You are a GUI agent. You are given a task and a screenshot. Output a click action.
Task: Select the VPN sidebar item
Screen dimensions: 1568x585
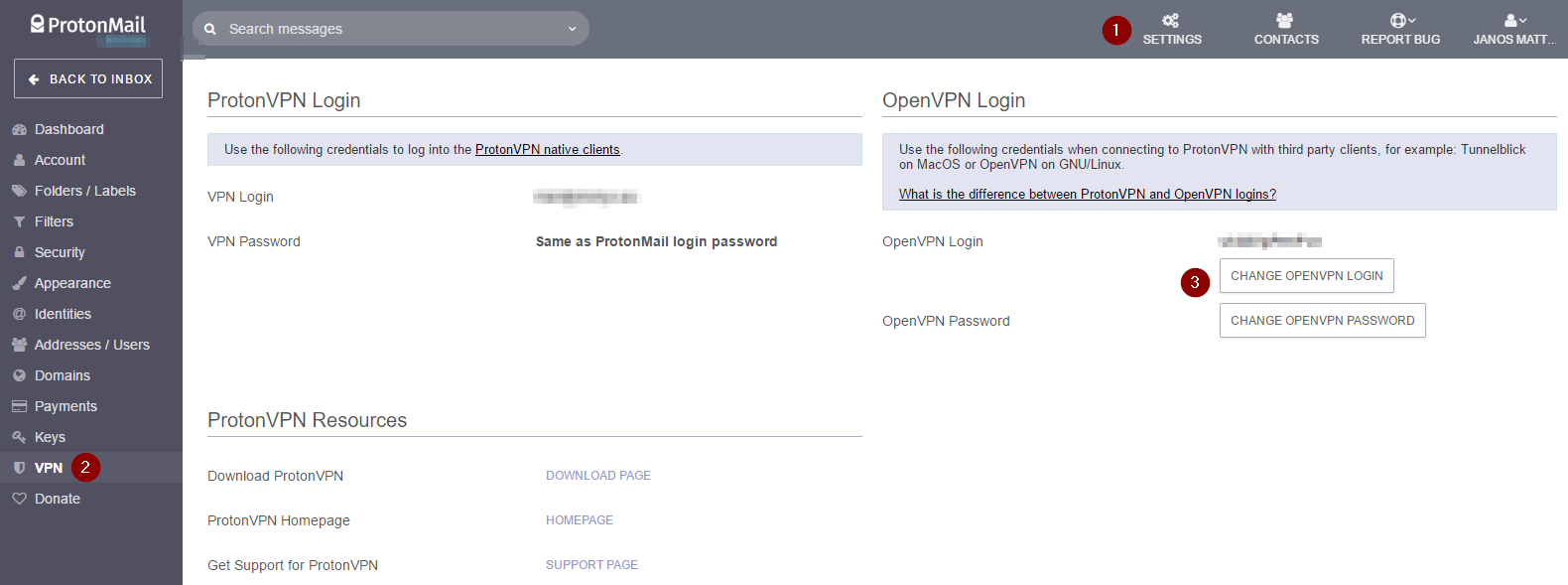91,468
